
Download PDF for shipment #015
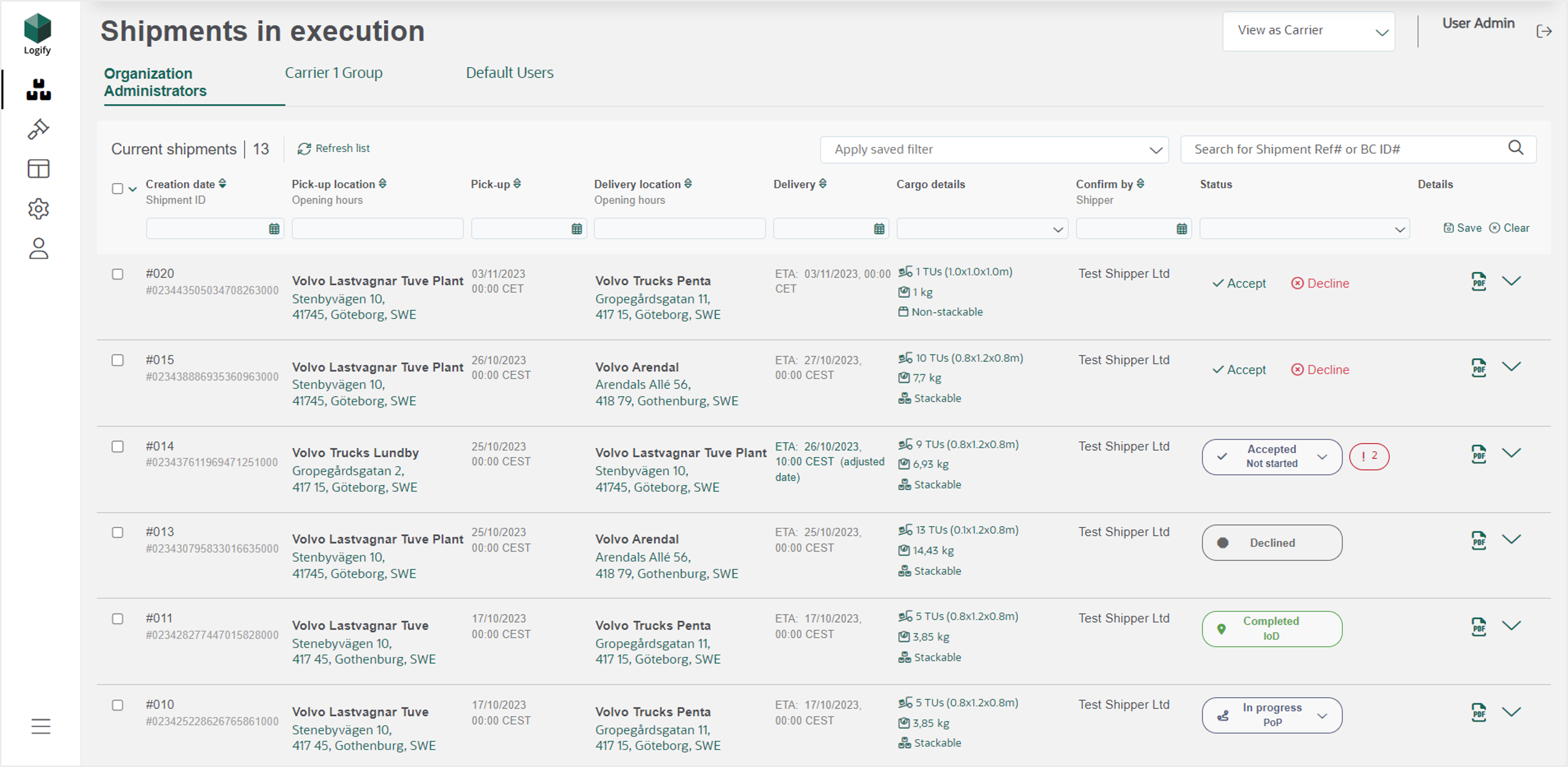(1478, 367)
